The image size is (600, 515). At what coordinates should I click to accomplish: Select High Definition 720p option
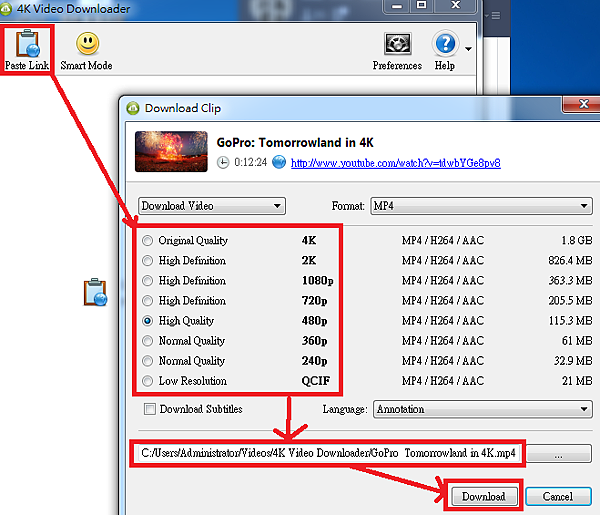147,301
